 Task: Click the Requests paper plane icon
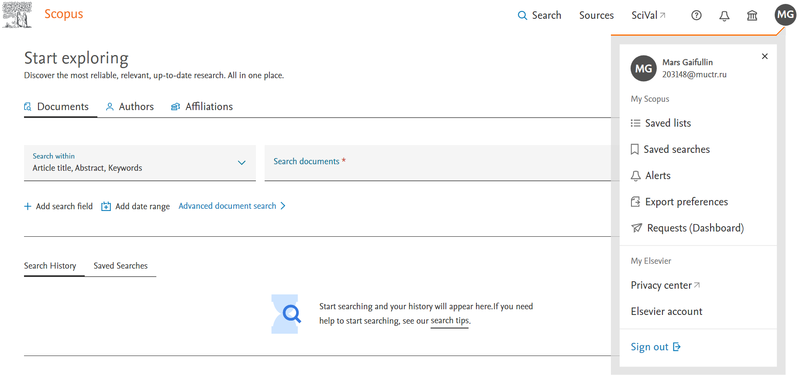click(x=636, y=228)
